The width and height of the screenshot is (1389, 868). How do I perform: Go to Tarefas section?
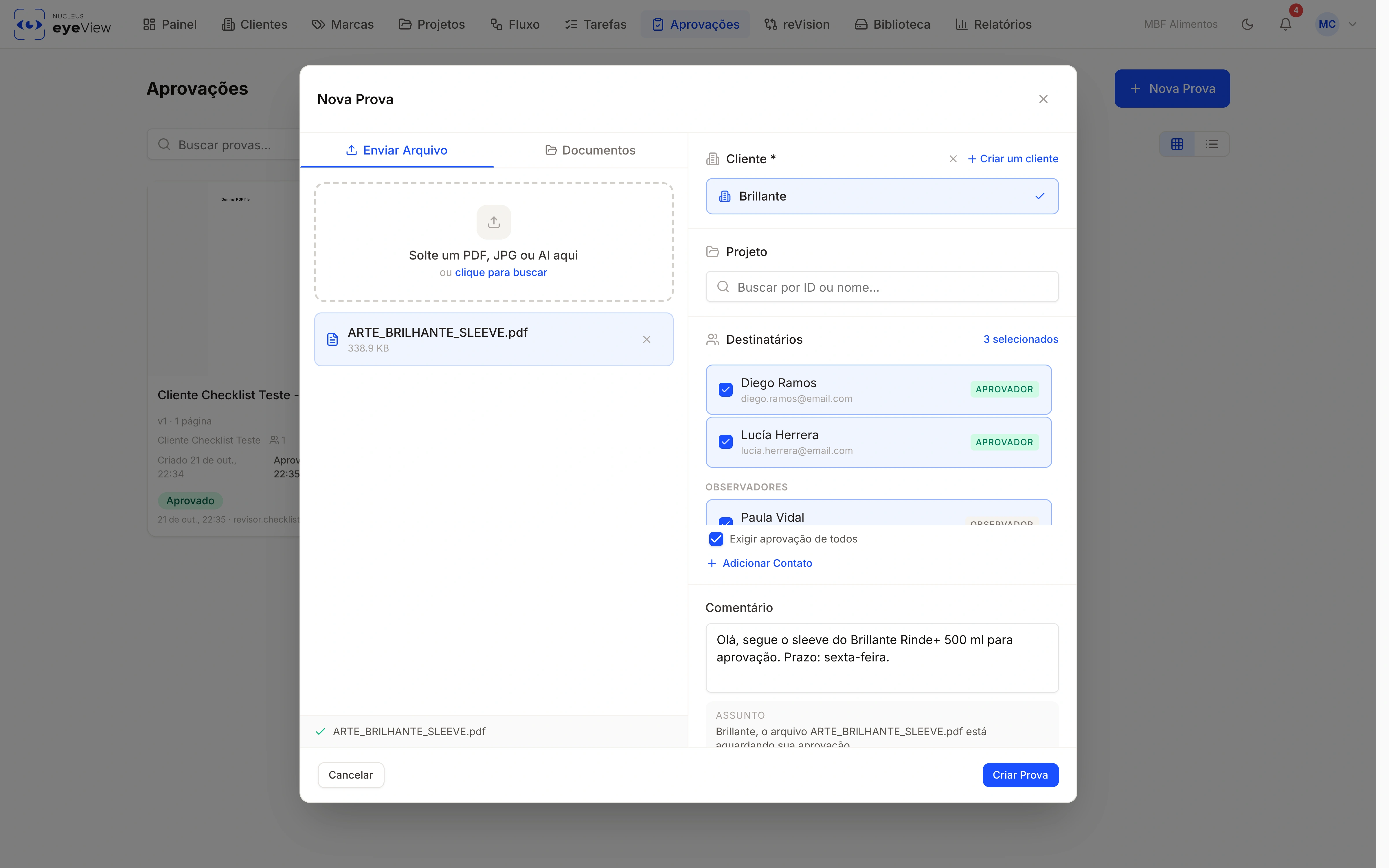[595, 24]
